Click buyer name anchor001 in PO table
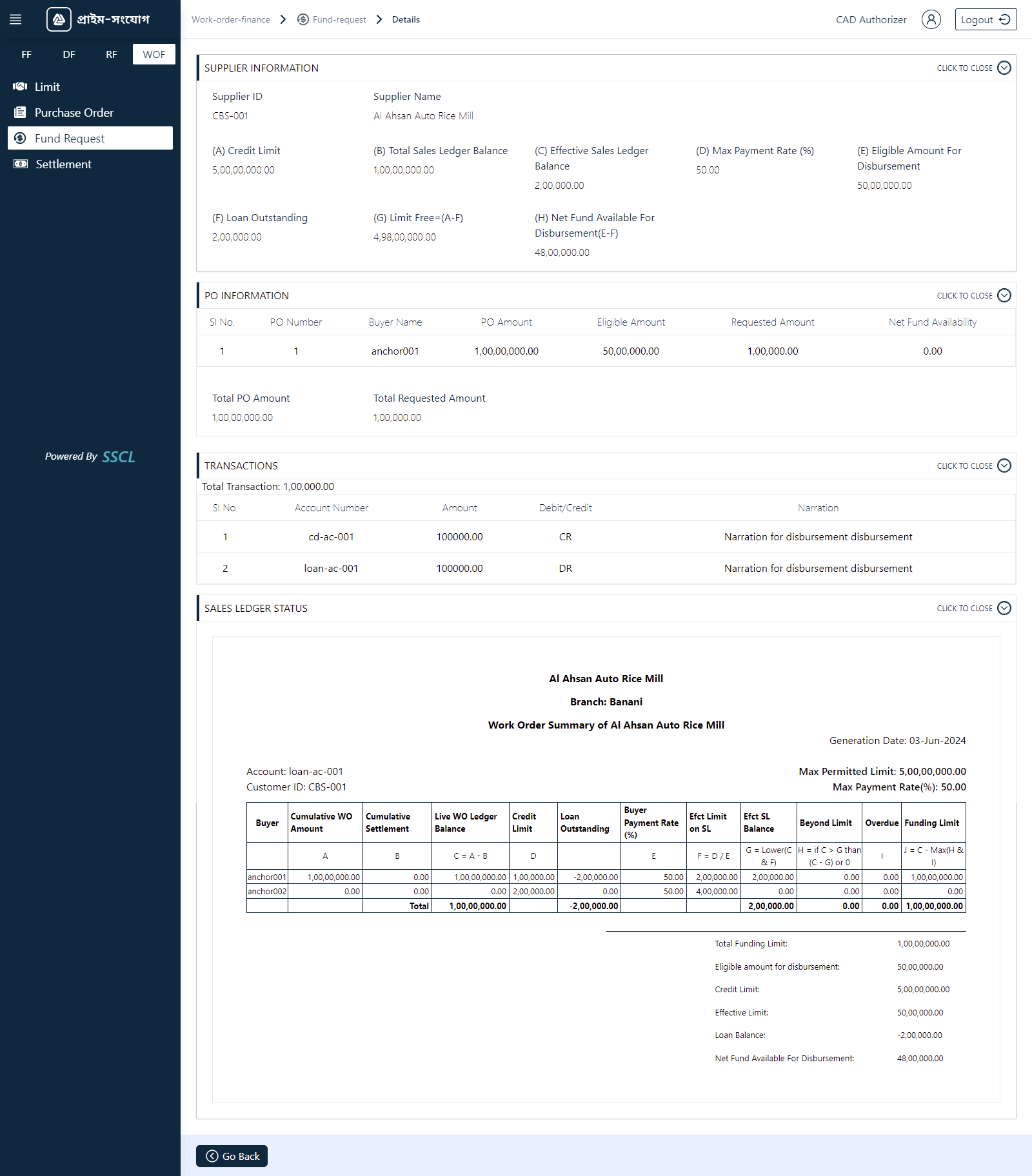Image resolution: width=1032 pixels, height=1176 pixels. pyautogui.click(x=395, y=351)
